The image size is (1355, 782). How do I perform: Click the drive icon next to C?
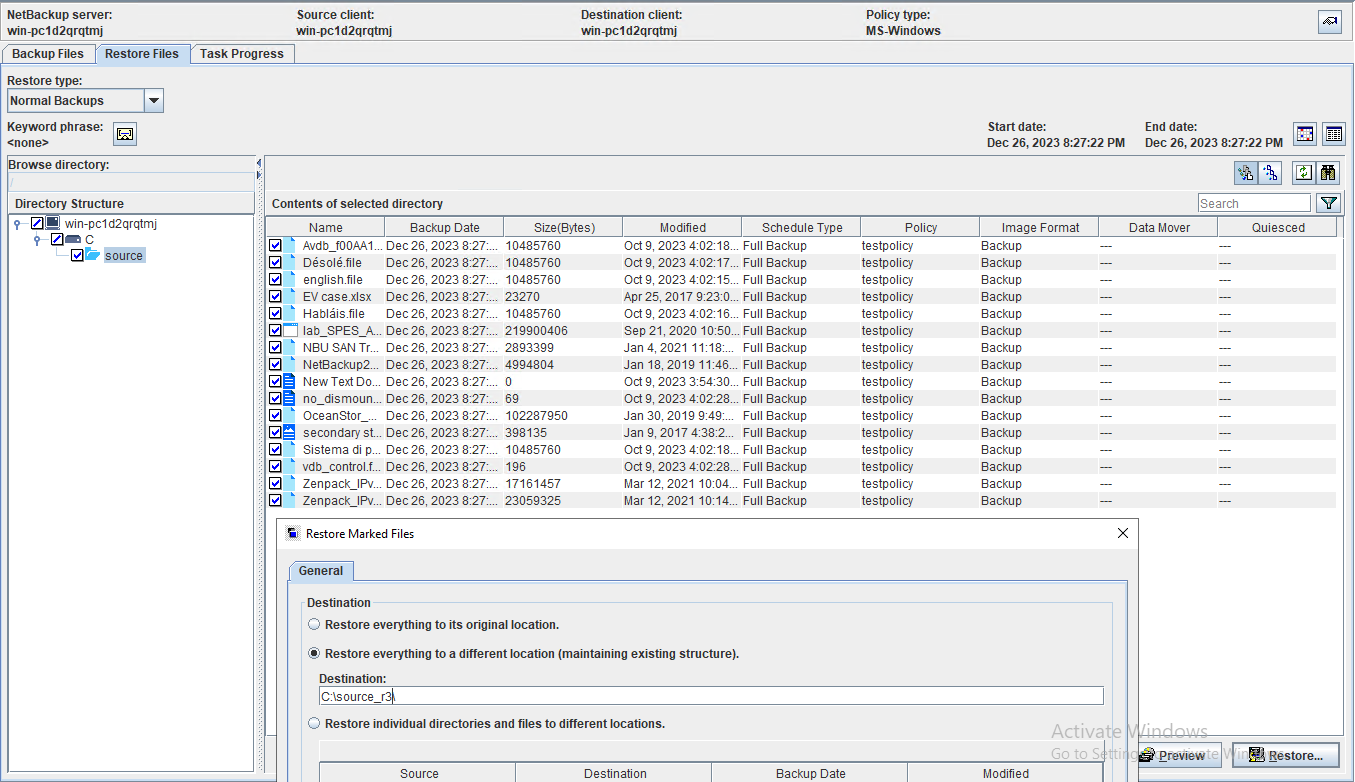[x=73, y=239]
